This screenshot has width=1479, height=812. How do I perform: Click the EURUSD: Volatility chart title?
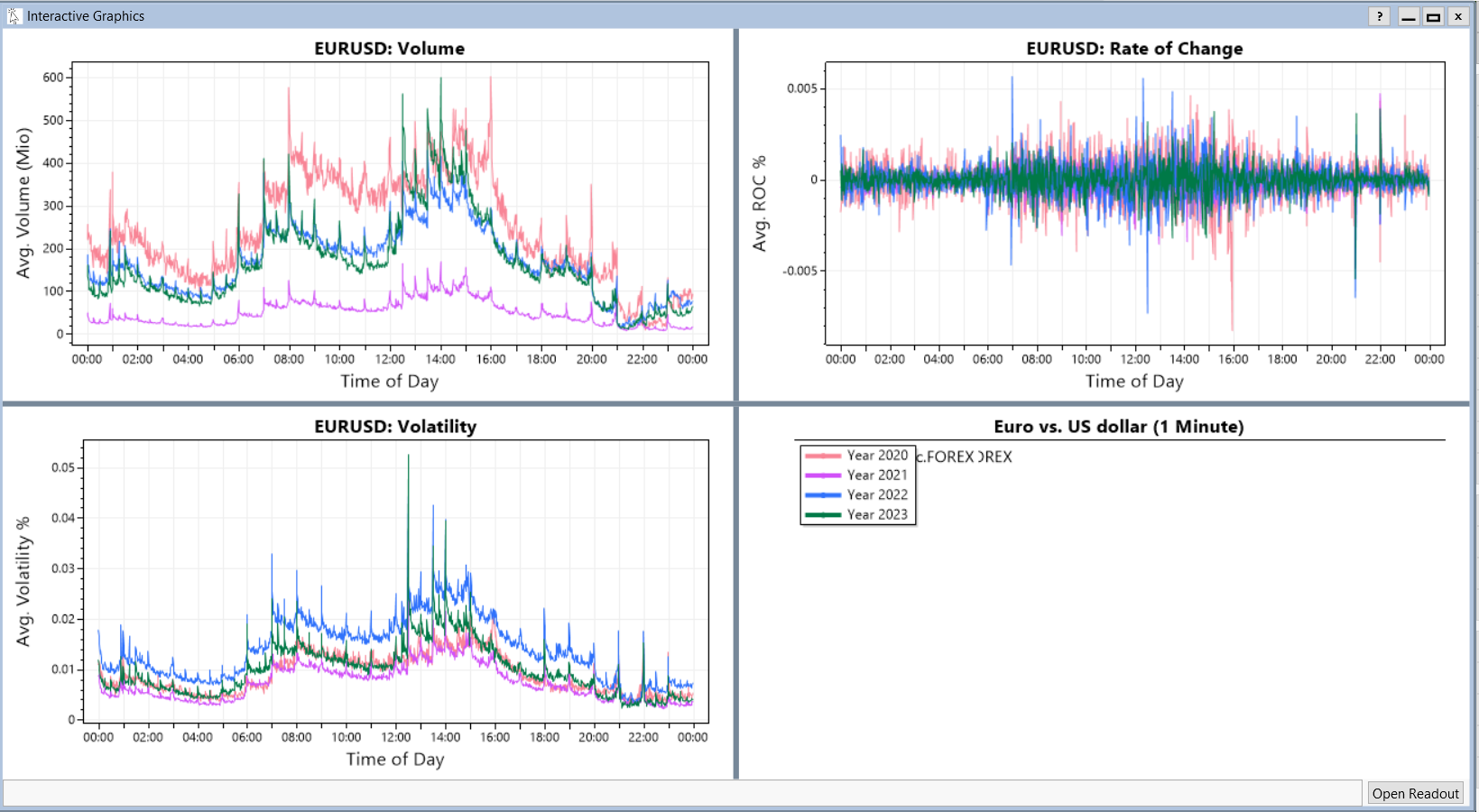395,427
